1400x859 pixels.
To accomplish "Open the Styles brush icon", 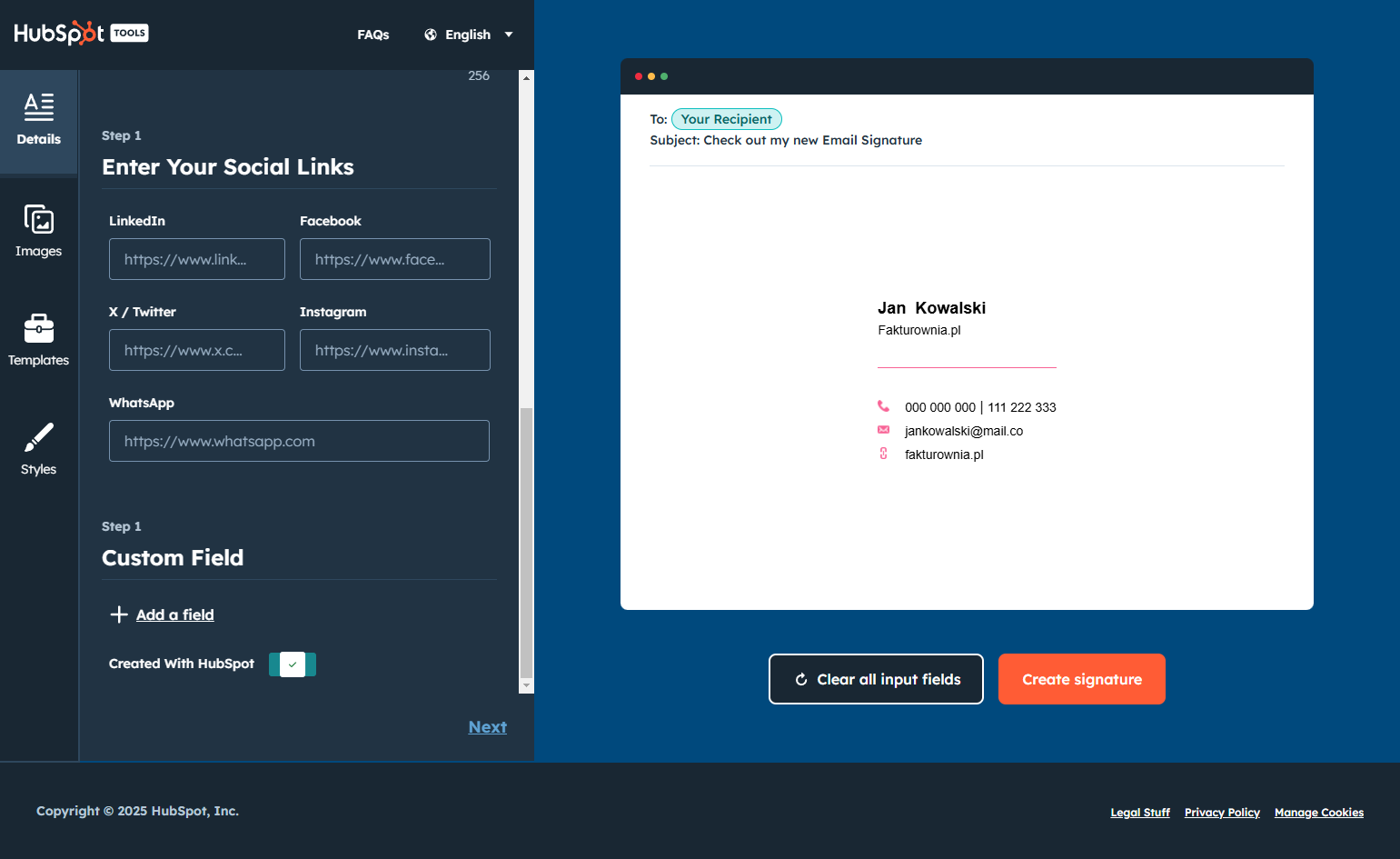I will pos(38,437).
